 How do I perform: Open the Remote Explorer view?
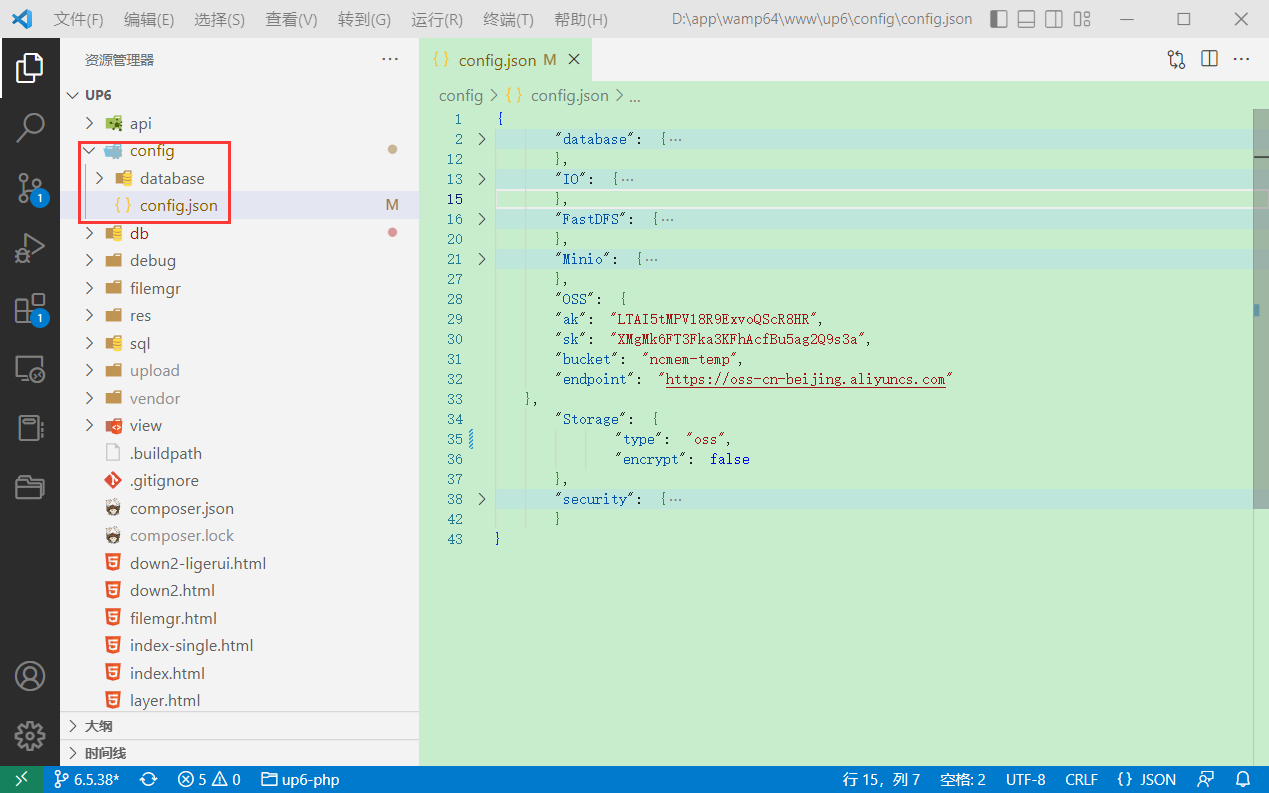click(30, 369)
